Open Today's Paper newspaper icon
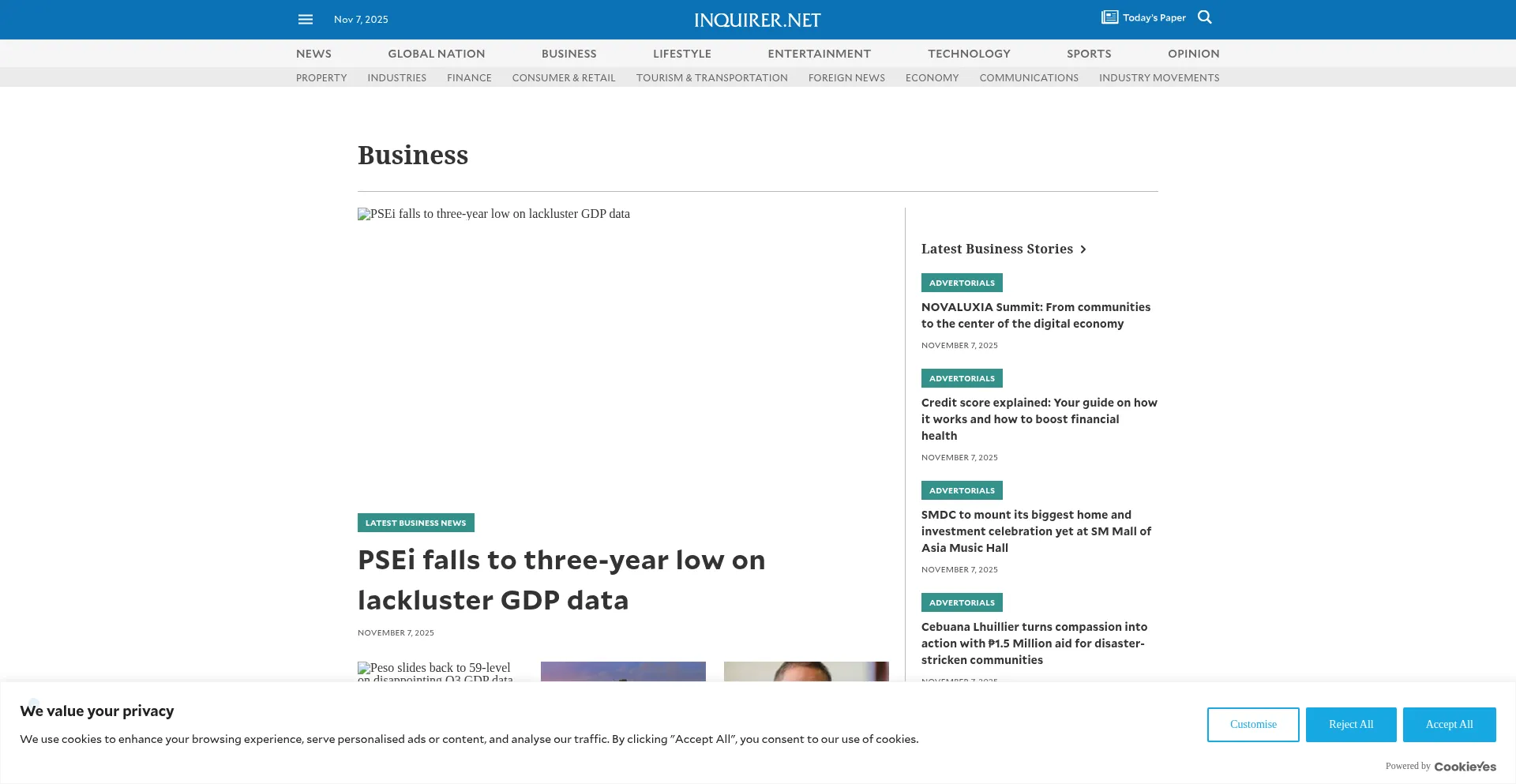The image size is (1516, 784). pos(1109,17)
